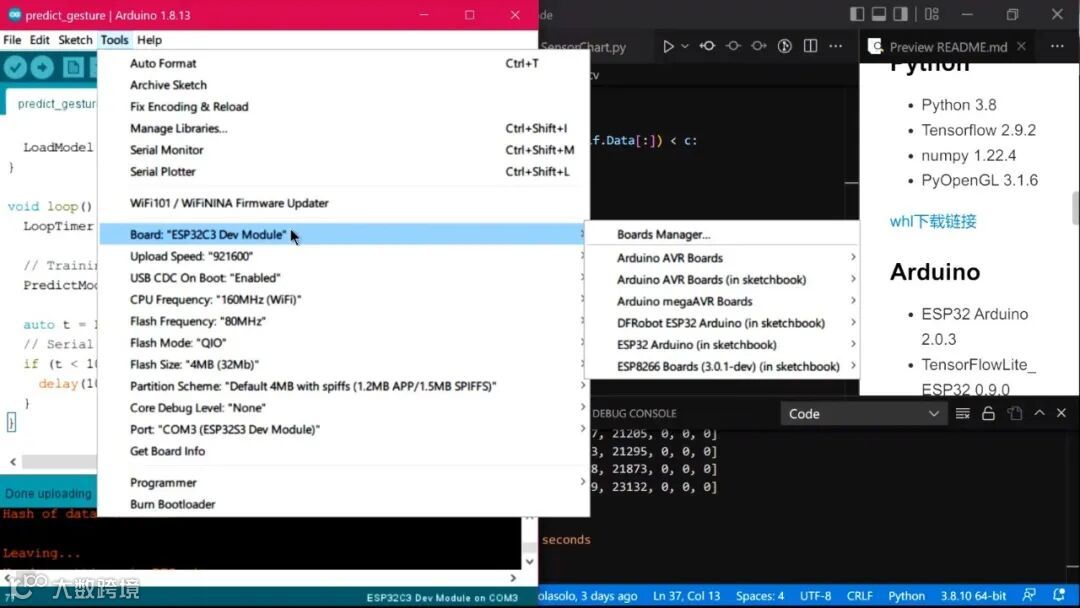Expand CPU Frequency 160MHz submenu

(344, 300)
